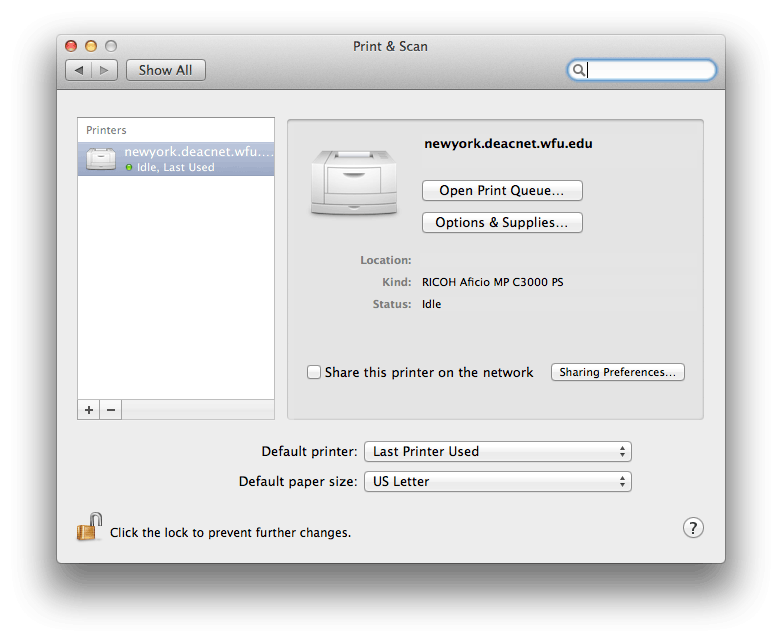Click the 'Default paper size:' label
The height and width of the screenshot is (642, 782).
click(298, 481)
